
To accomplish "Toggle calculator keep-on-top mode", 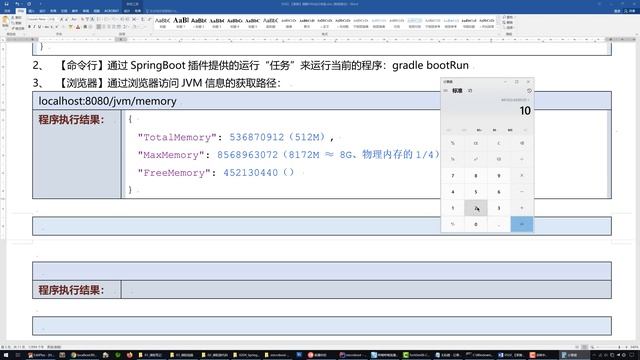I will coord(470,91).
